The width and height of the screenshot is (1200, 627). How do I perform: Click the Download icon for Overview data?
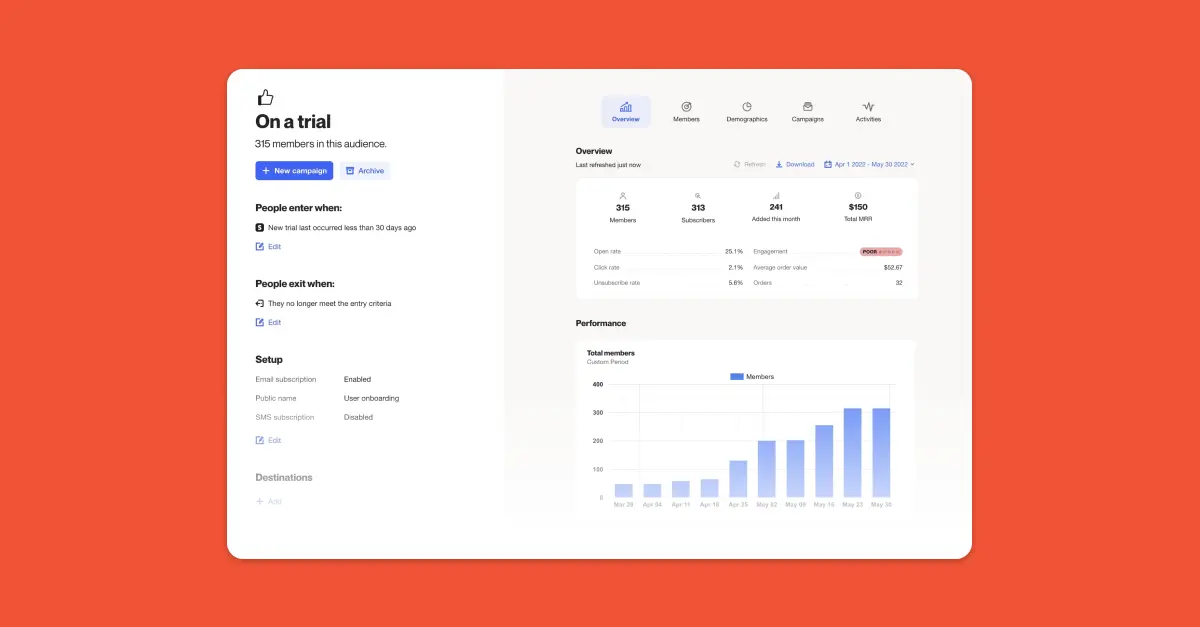click(780, 163)
